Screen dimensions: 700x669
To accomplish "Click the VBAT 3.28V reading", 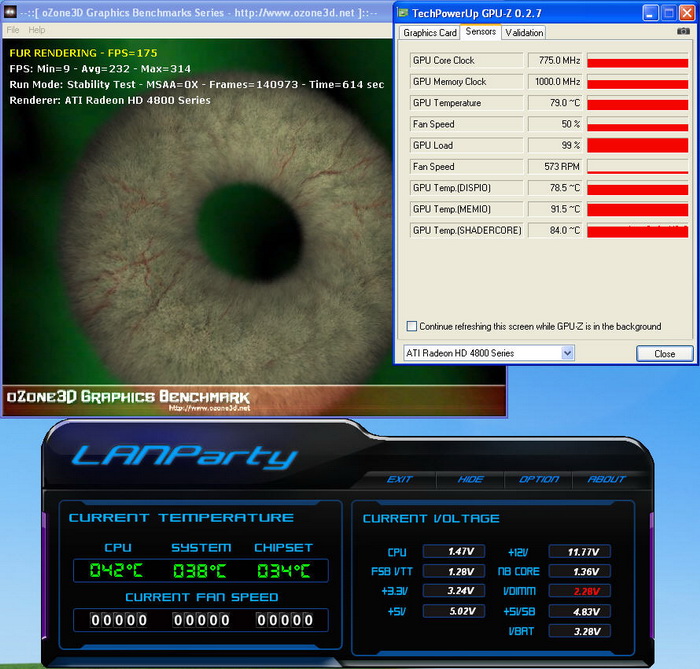I will tap(579, 631).
